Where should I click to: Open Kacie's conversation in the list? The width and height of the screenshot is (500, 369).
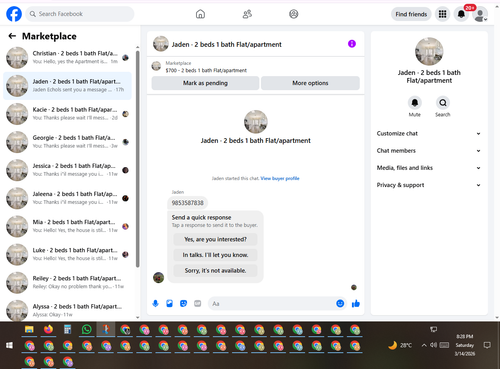click(67, 114)
